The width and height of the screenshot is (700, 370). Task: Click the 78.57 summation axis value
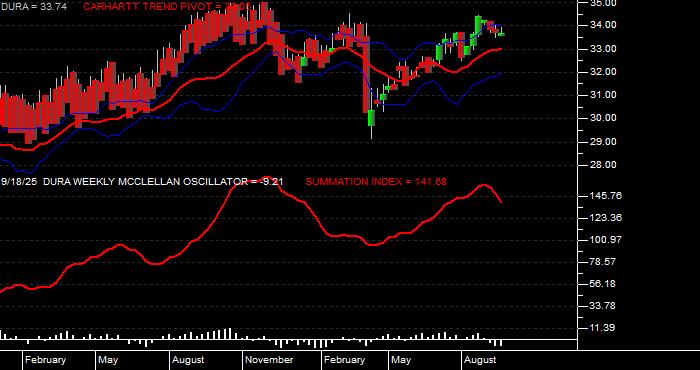(x=603, y=262)
